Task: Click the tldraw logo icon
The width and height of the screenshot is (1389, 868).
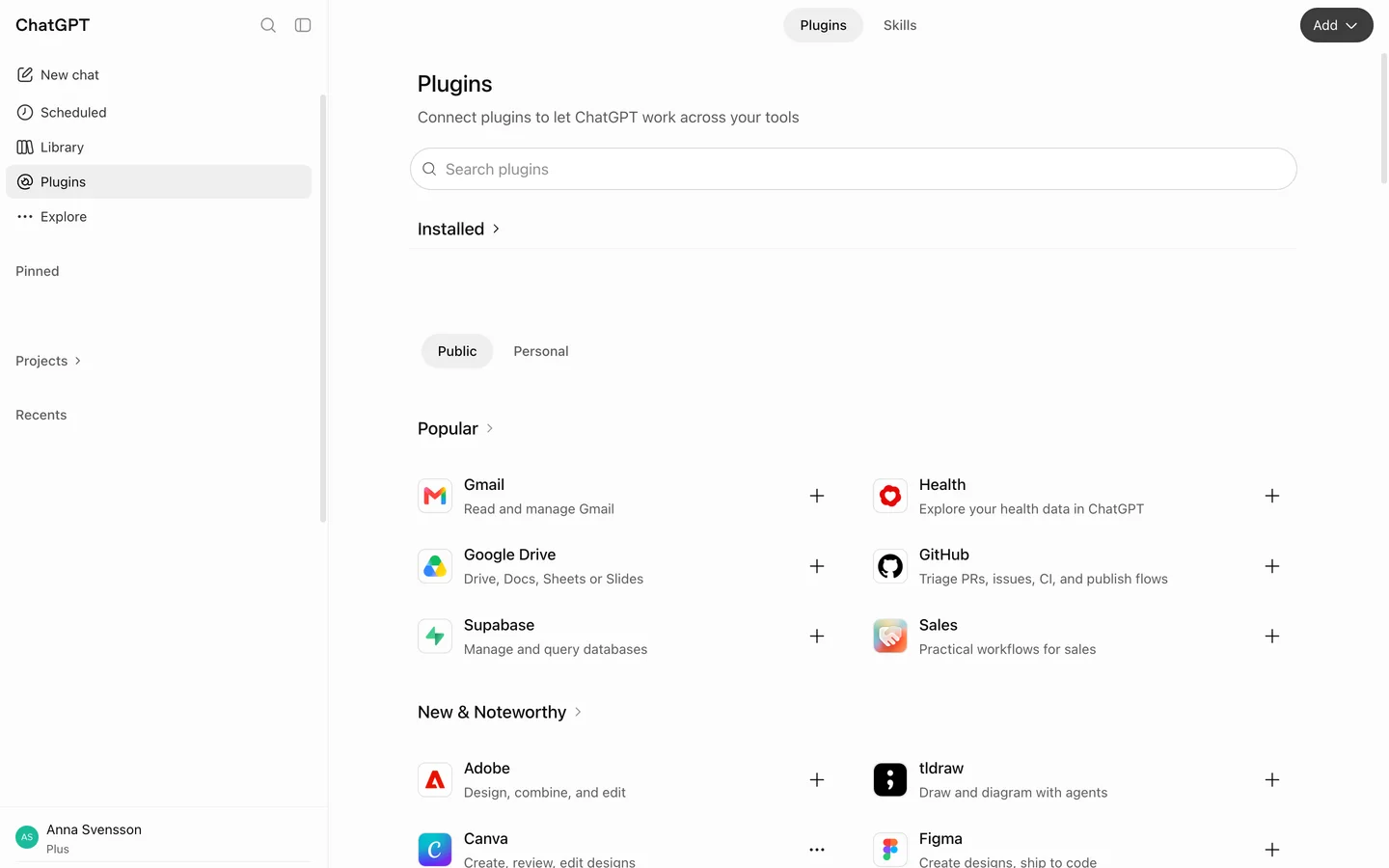Action: point(890,780)
